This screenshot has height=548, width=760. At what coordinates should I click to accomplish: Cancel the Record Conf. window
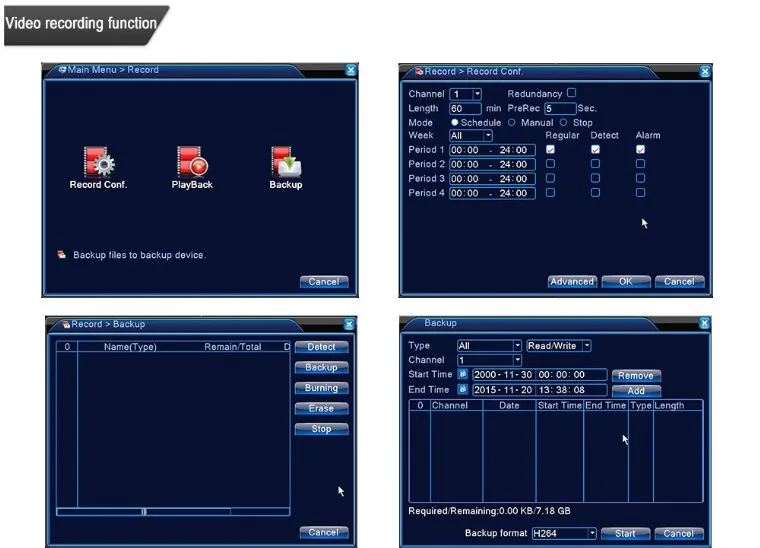point(679,282)
